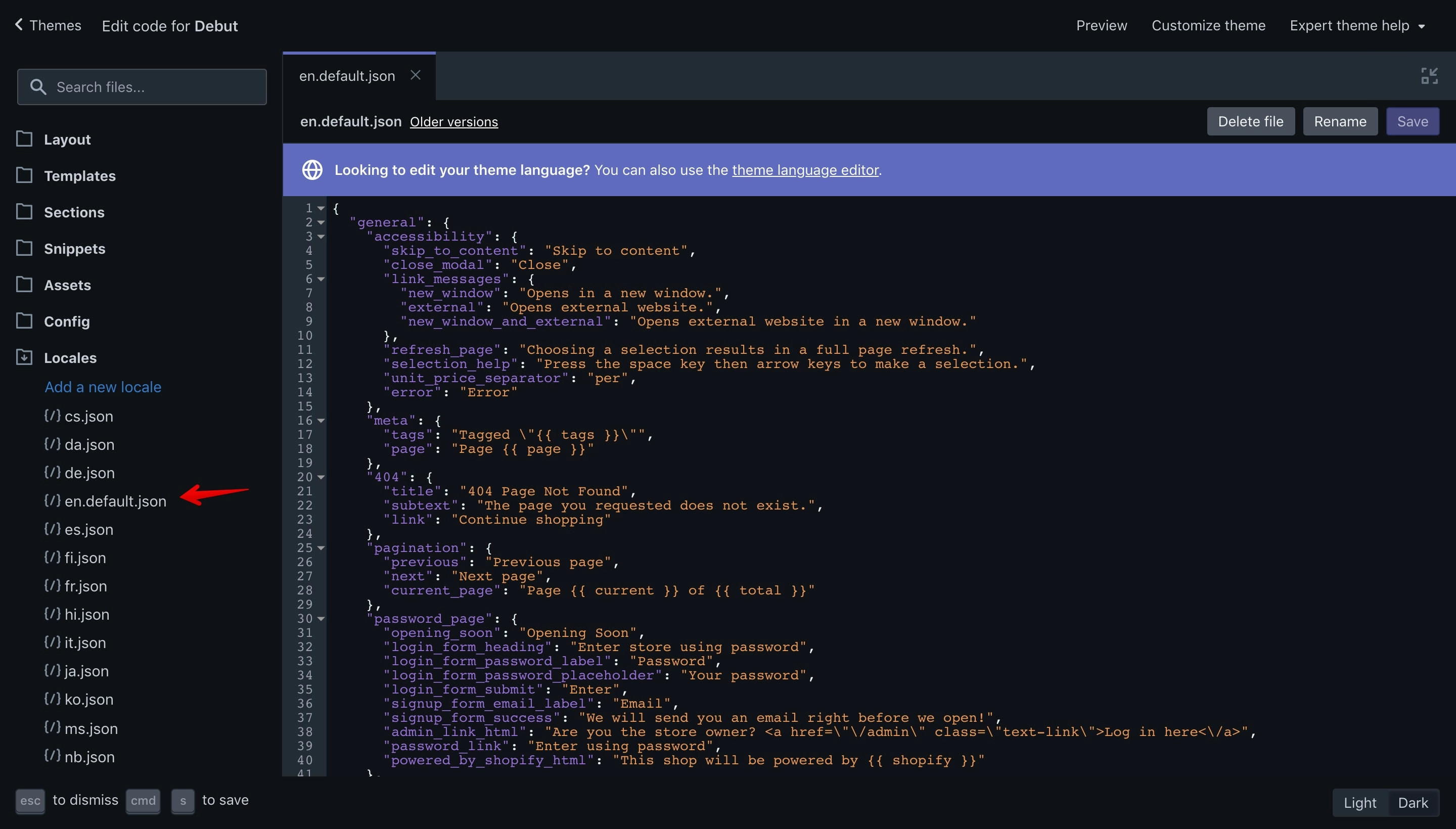Open the theme language editor link
The image size is (1456, 829).
pos(805,170)
